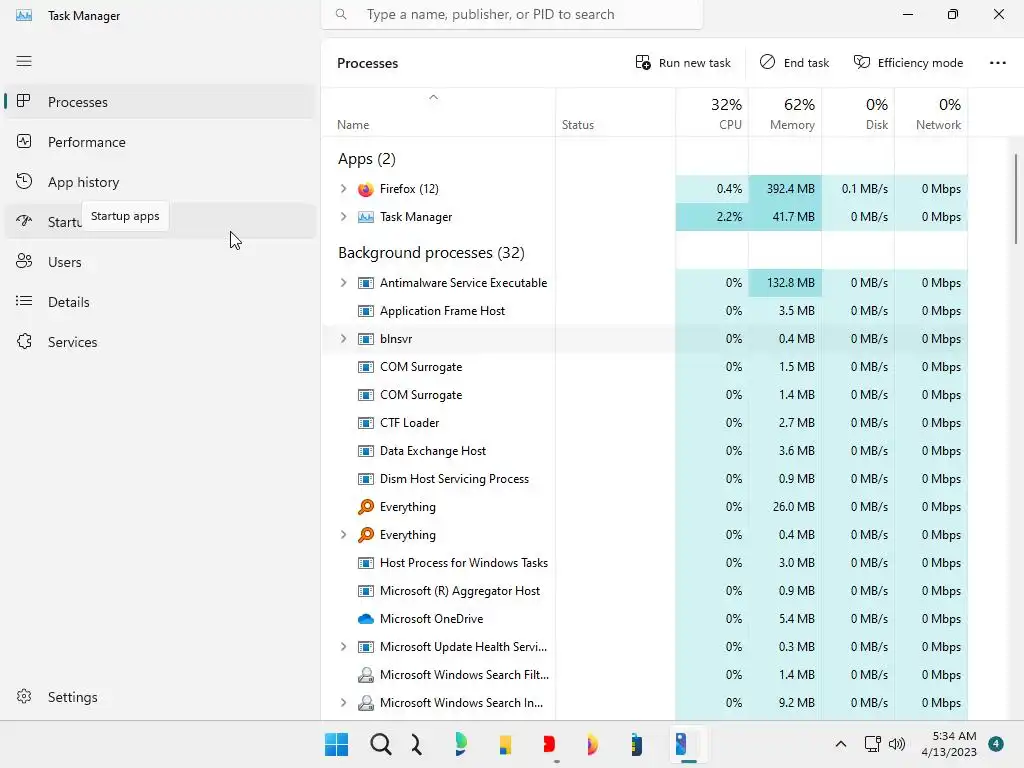
Task: Expand Everything row using 0.4 MB
Action: 344,535
